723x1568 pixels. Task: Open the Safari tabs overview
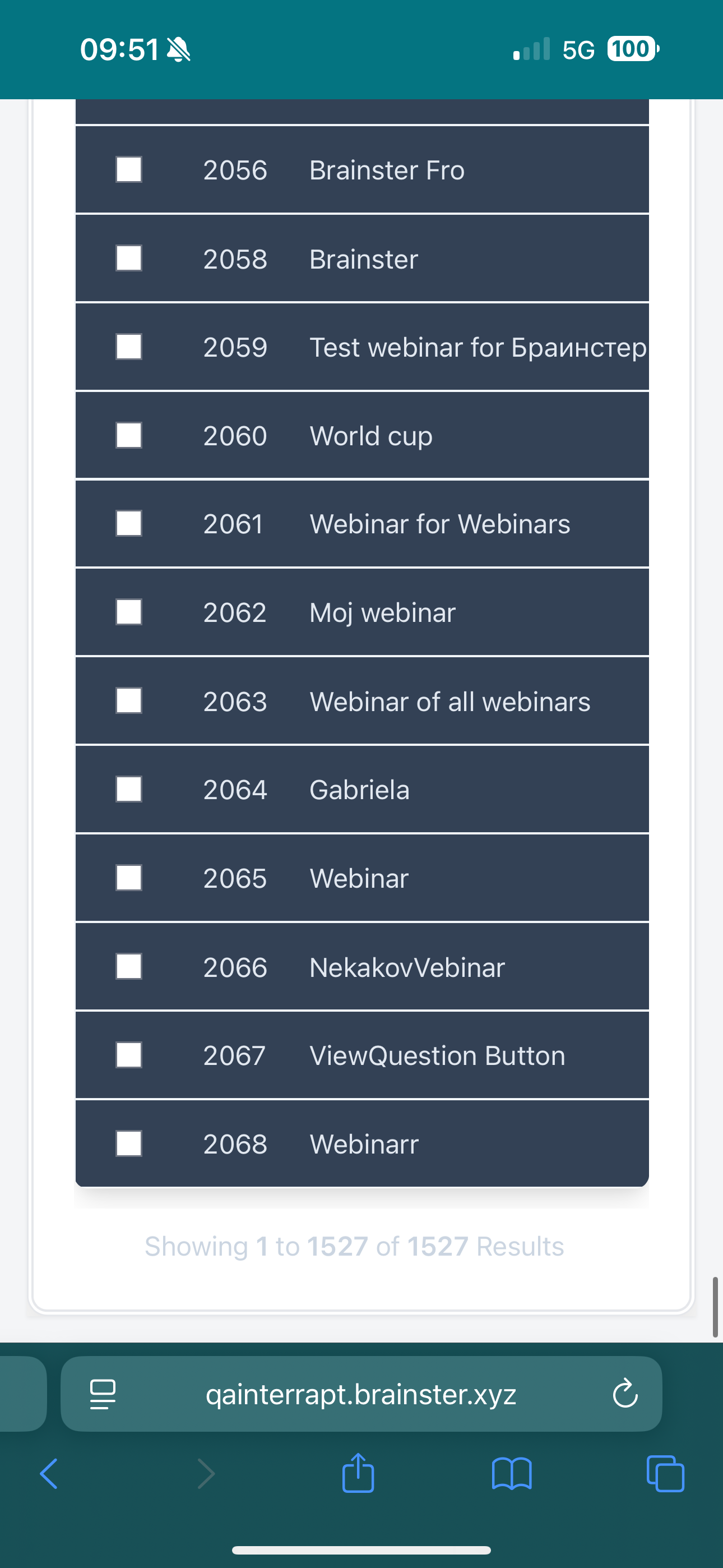point(665,1474)
